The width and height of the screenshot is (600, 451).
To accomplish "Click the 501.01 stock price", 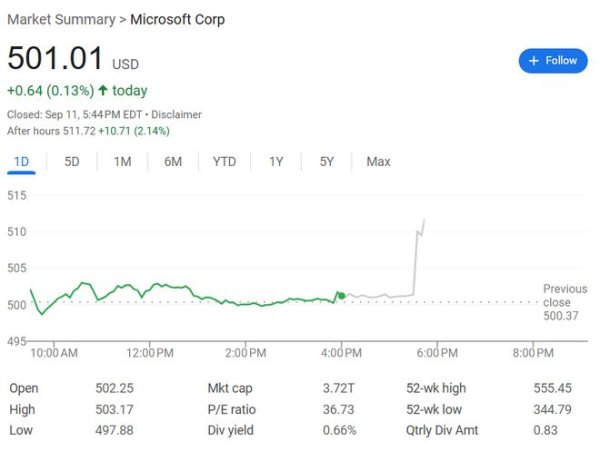I will (49, 60).
